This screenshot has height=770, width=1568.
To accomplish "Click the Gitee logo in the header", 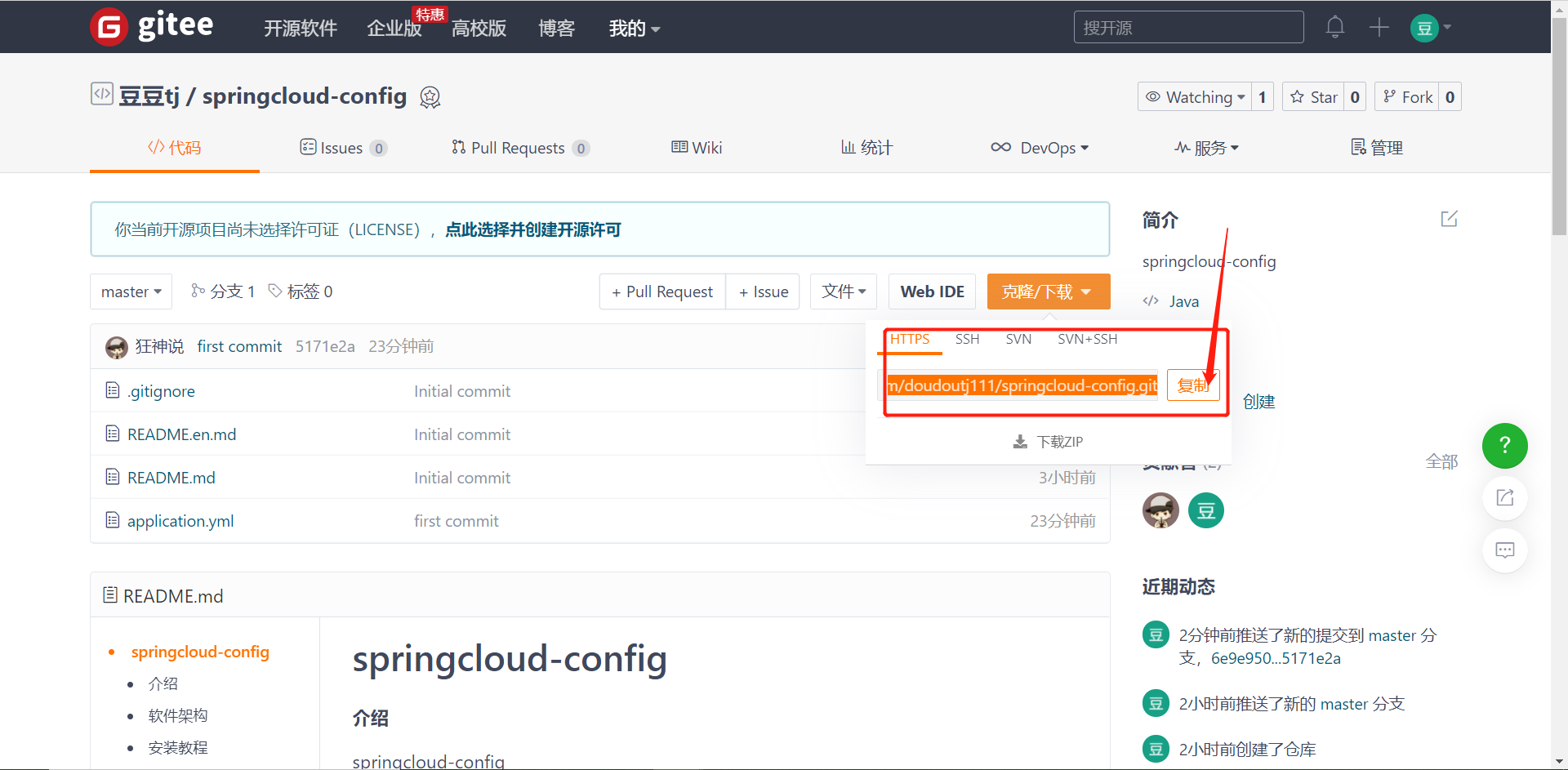I will 152,27.
